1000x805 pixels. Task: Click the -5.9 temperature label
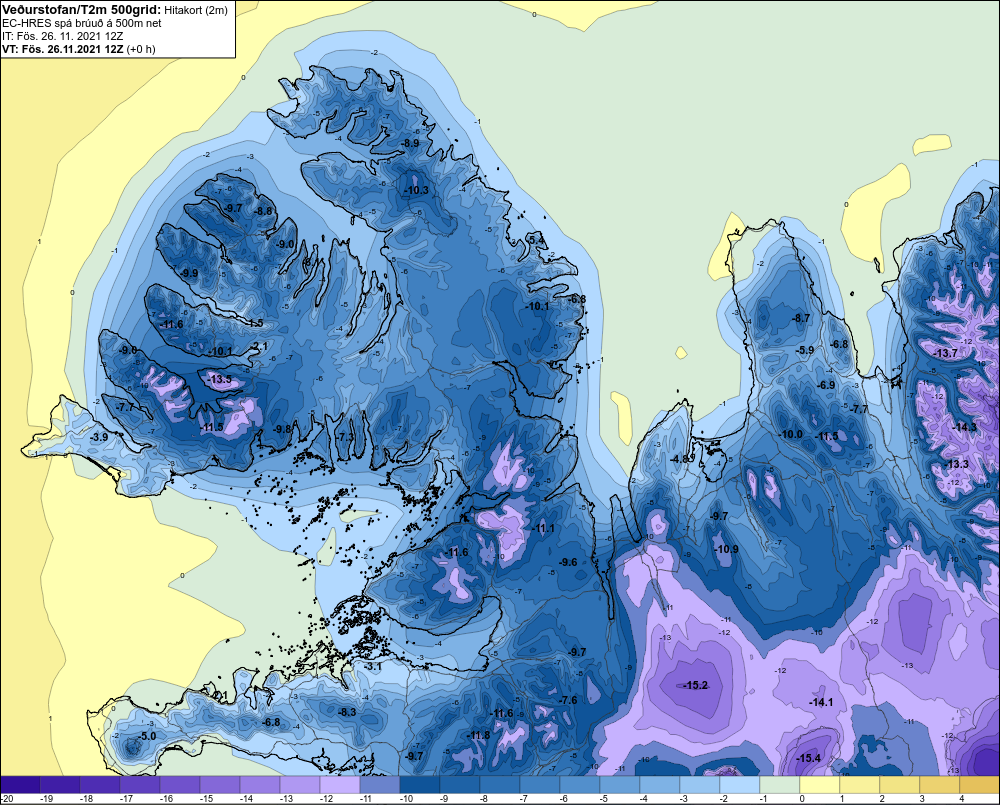tap(805, 350)
